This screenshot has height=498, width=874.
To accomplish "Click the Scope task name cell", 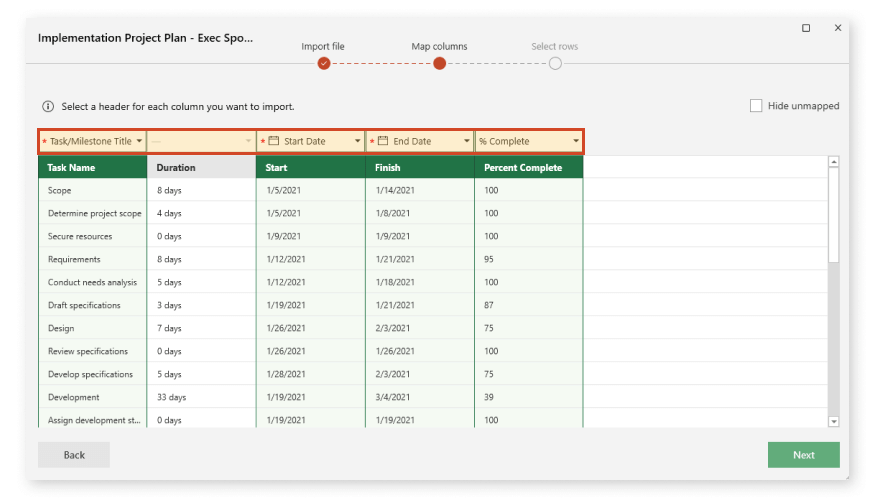I will tap(93, 190).
